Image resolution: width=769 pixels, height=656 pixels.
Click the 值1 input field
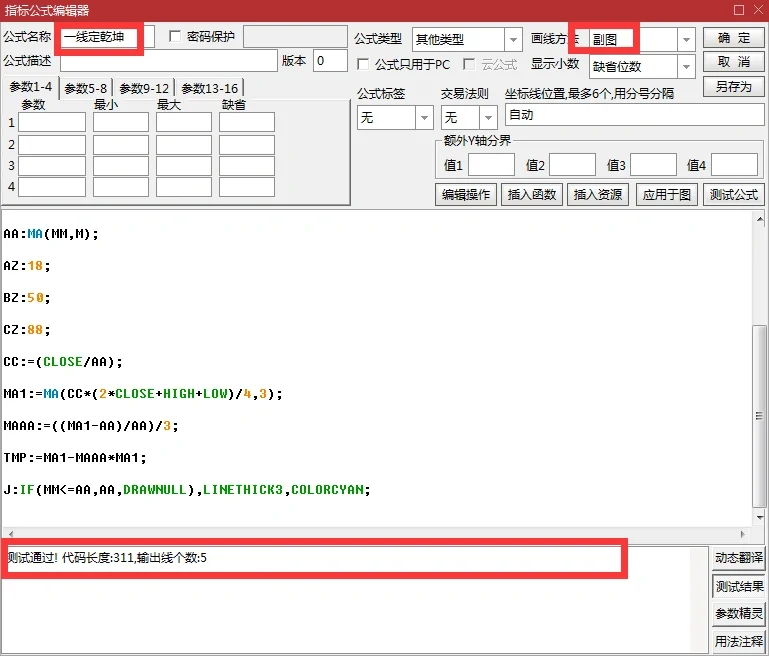(491, 165)
